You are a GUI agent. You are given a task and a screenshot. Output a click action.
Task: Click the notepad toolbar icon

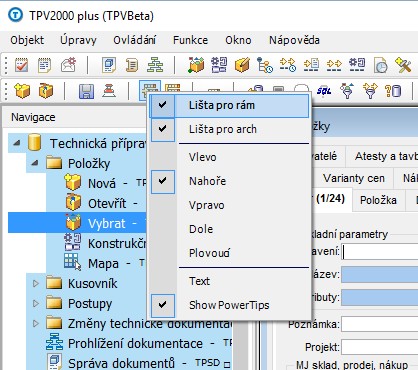(44, 65)
